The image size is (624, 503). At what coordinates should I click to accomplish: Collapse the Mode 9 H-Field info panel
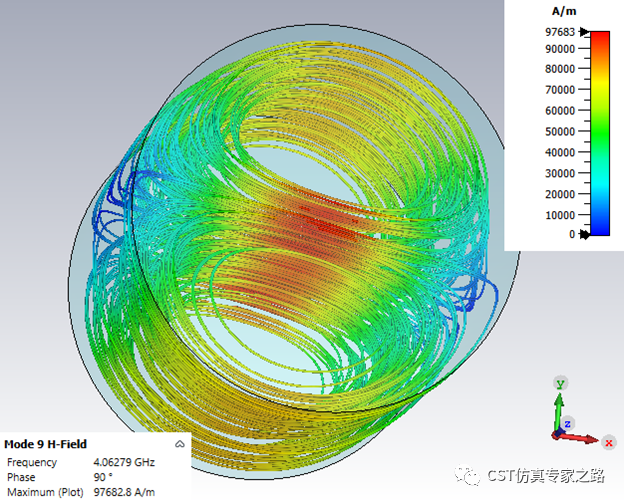point(179,444)
